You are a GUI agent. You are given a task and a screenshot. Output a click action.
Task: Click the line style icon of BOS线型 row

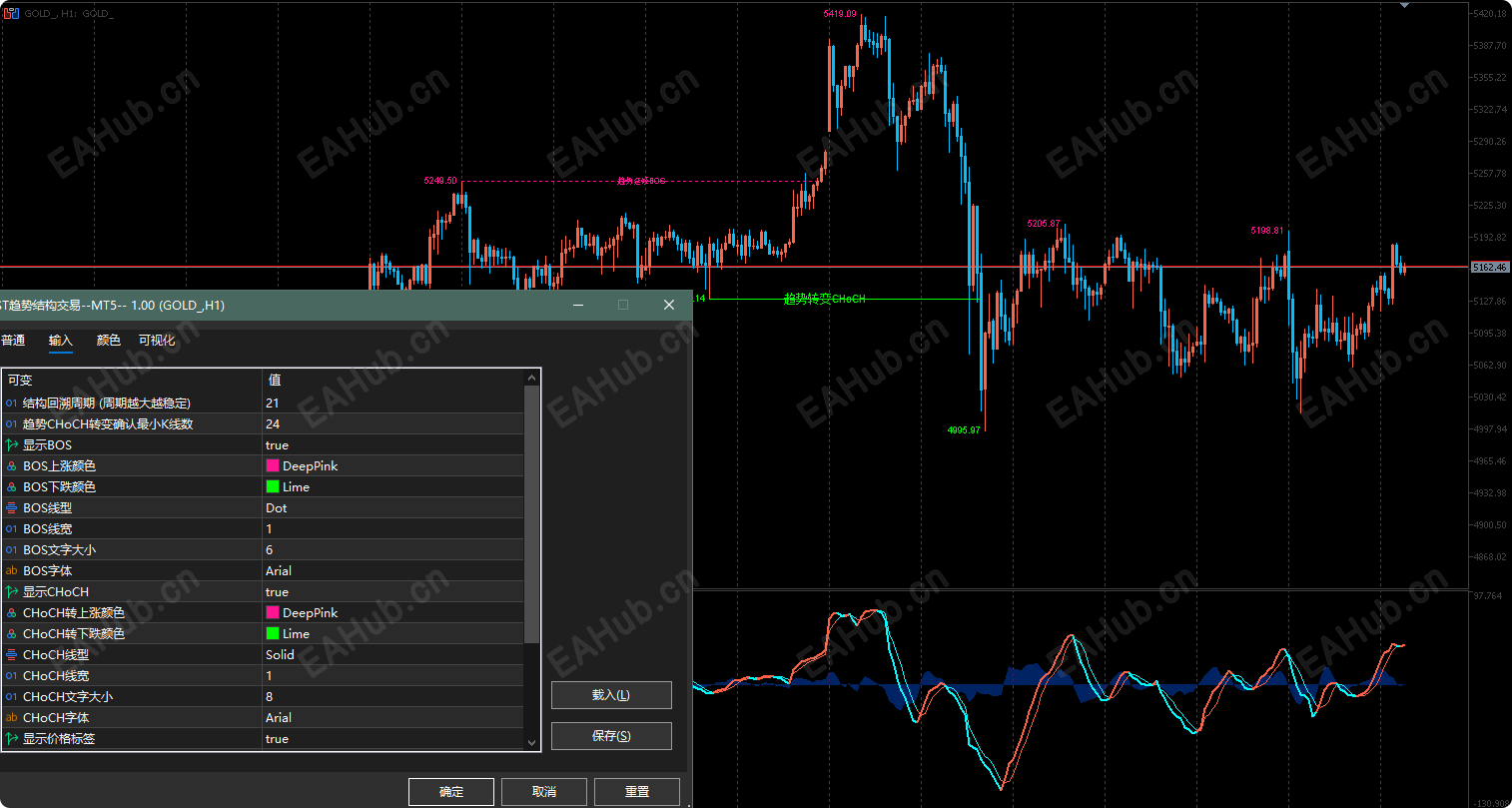pos(12,508)
